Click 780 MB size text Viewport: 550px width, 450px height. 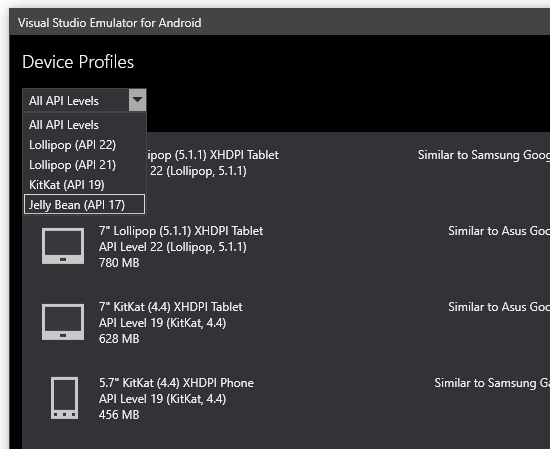119,263
